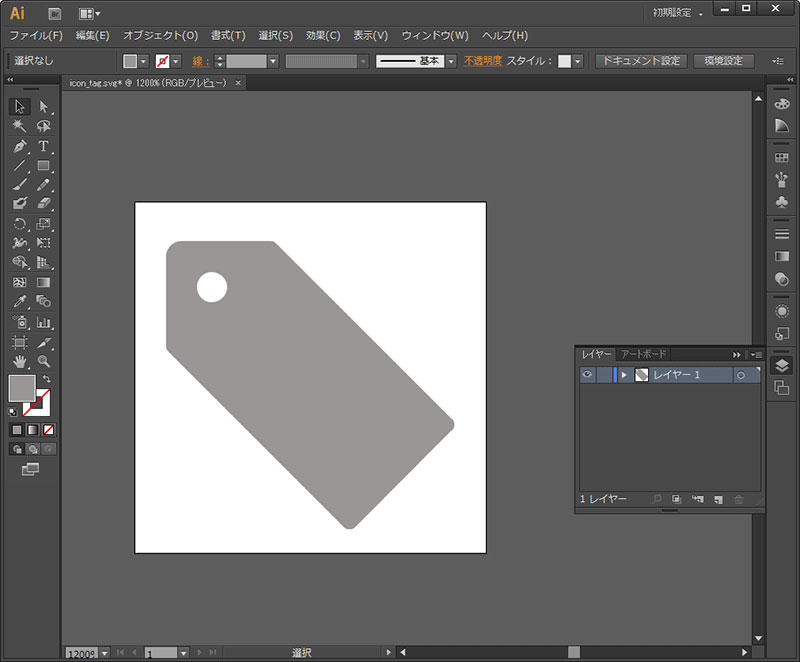Open ウィンドウ(W) menu
800x662 pixels.
435,35
